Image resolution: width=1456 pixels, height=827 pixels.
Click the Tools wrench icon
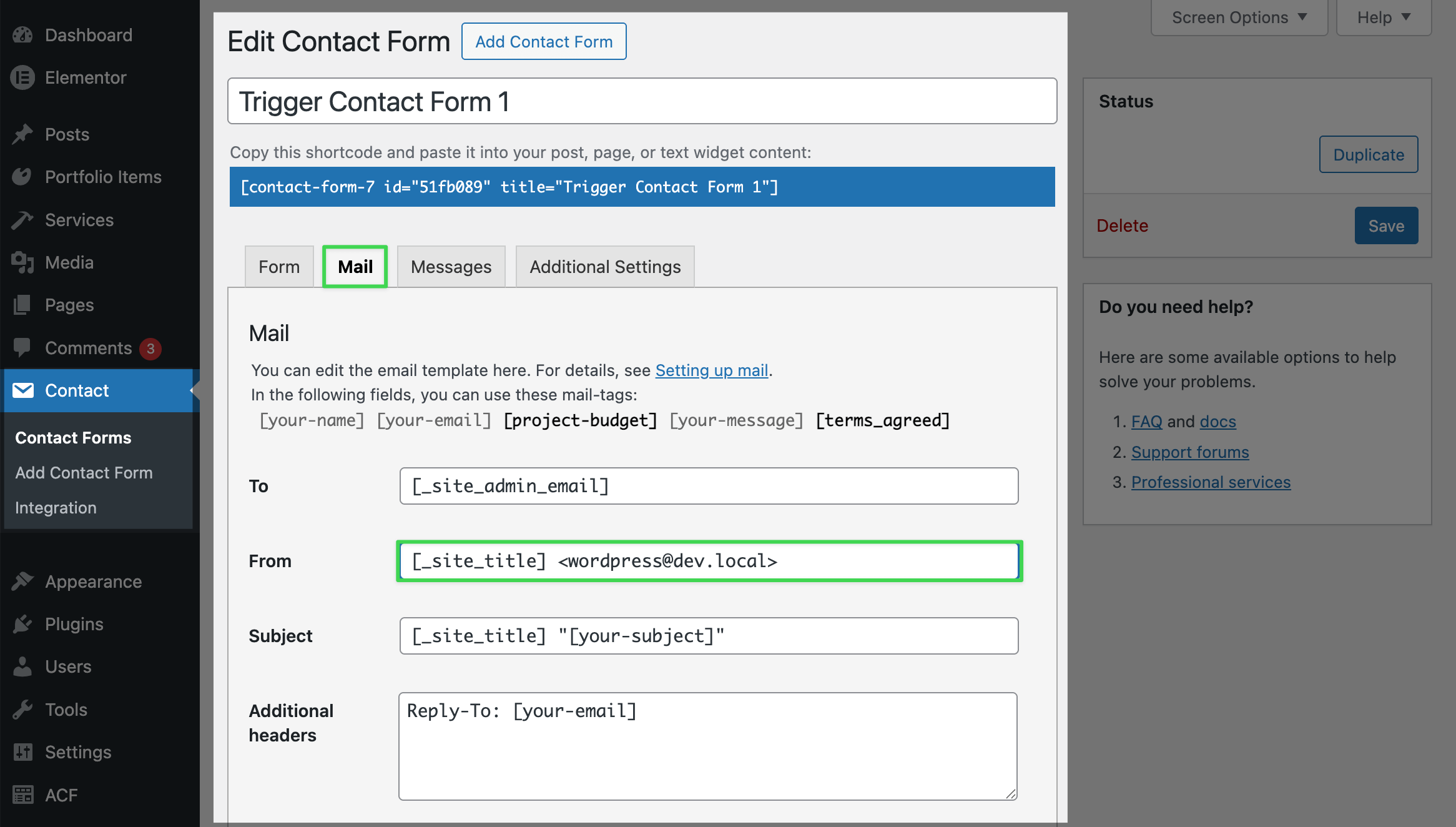(22, 710)
